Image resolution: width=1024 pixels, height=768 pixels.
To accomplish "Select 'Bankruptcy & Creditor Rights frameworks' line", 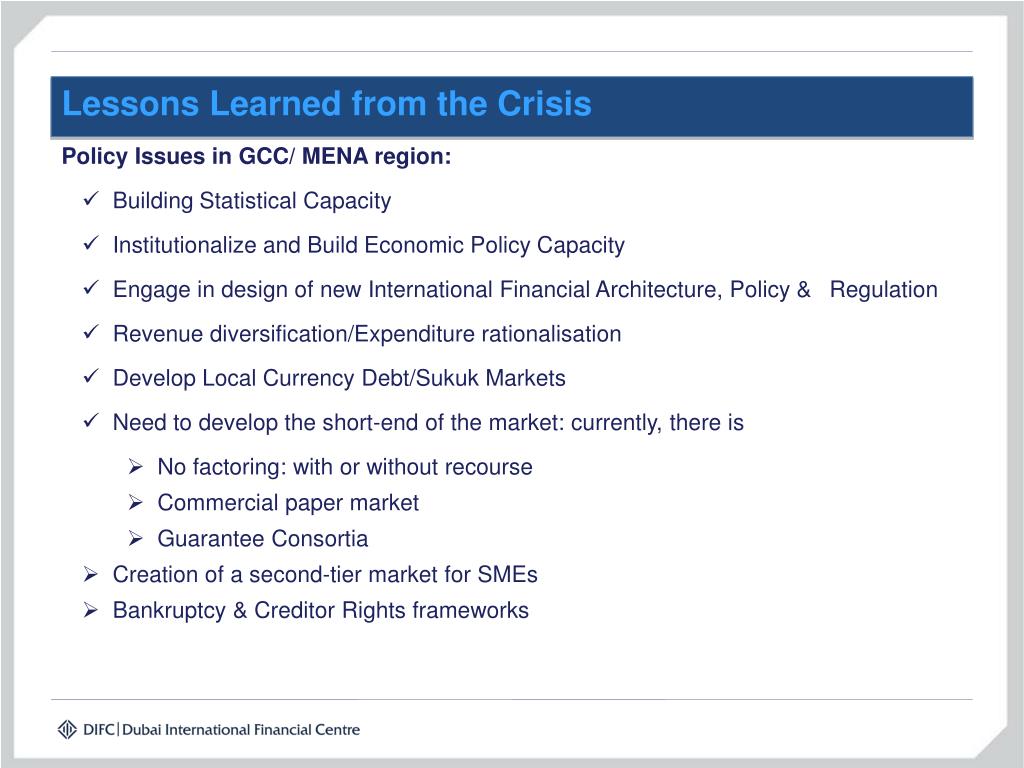I will tap(321, 611).
